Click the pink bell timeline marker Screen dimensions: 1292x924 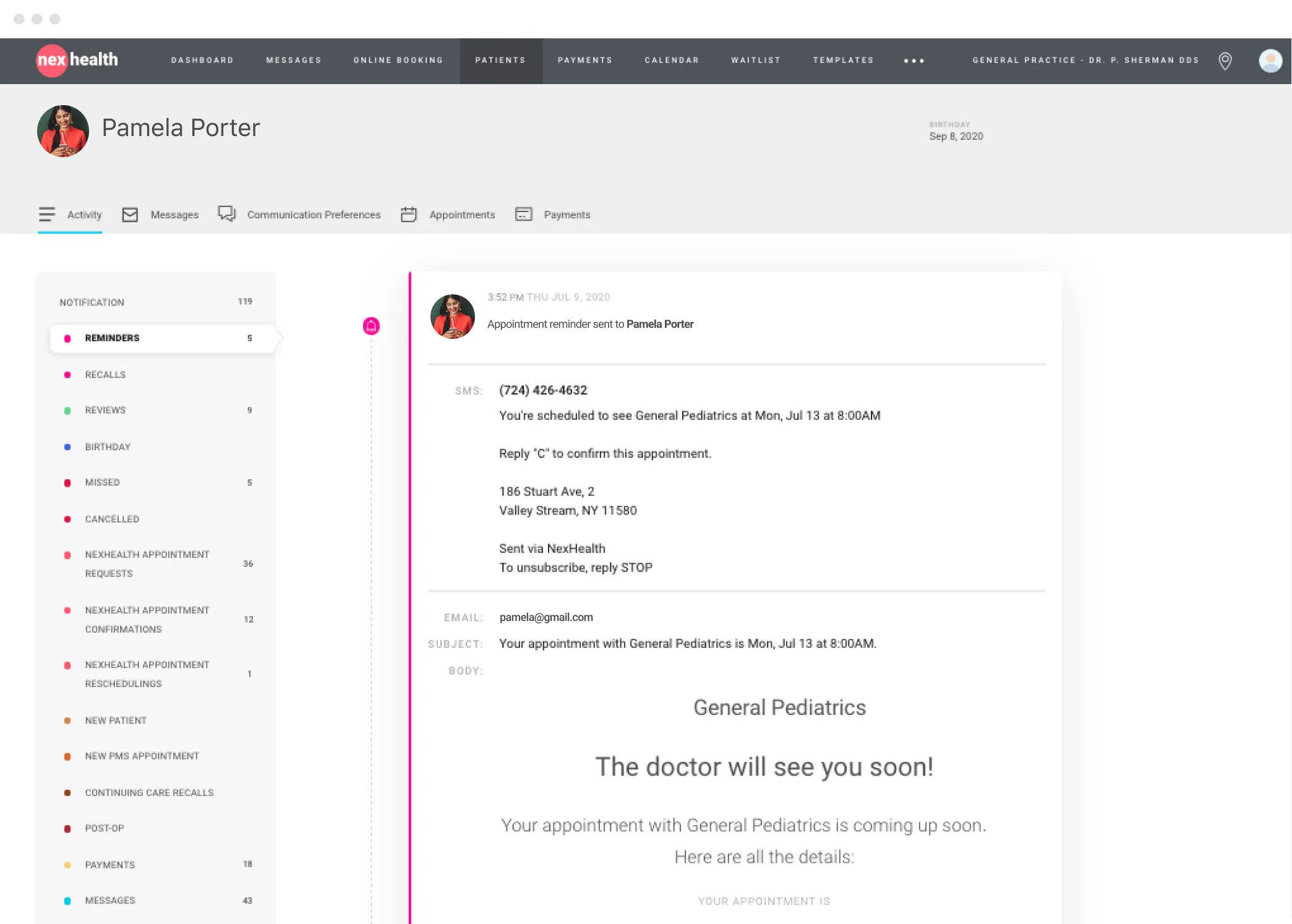tap(371, 326)
